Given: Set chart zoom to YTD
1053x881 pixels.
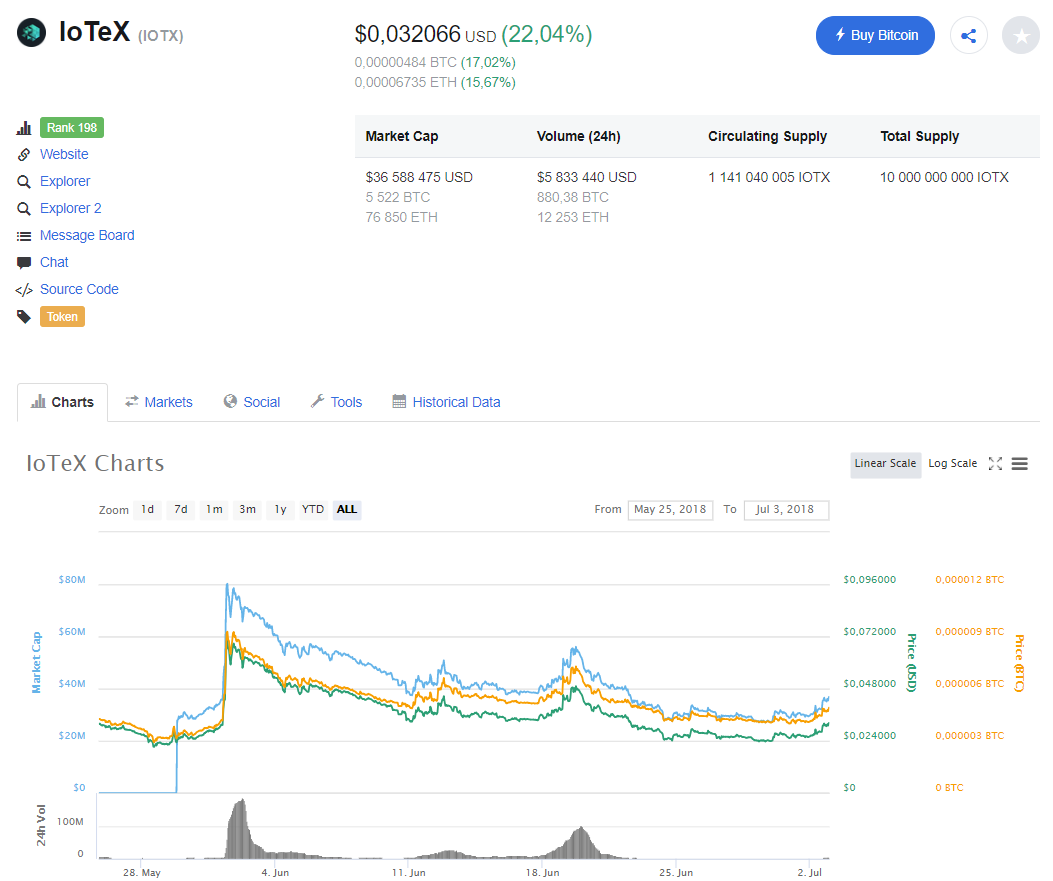Looking at the screenshot, I should coord(313,510).
